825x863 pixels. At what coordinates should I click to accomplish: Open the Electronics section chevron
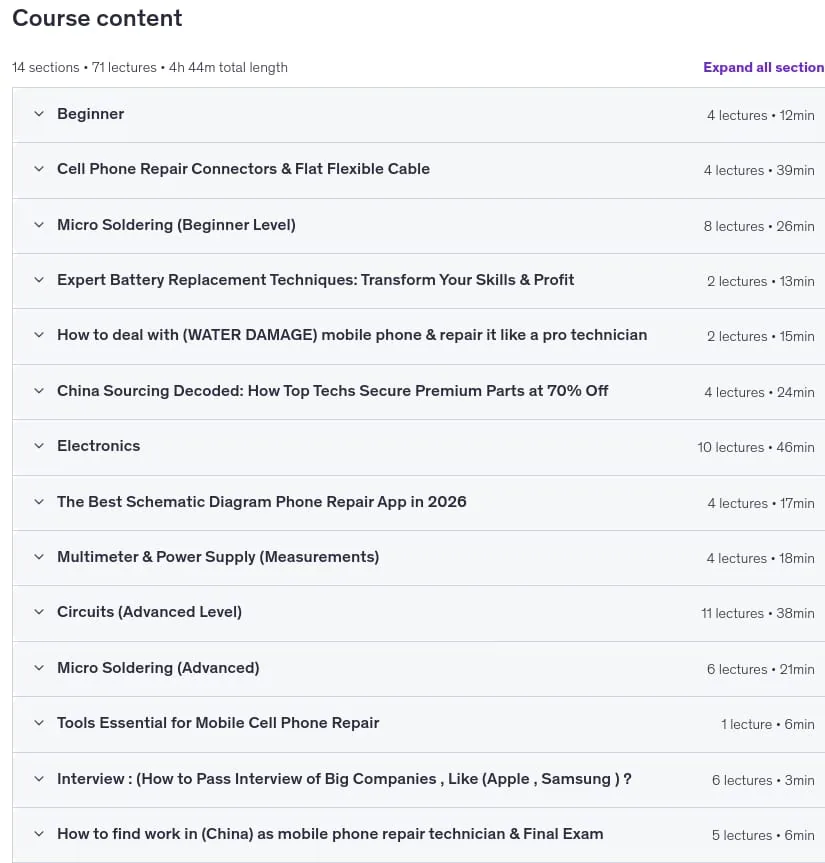pos(39,446)
